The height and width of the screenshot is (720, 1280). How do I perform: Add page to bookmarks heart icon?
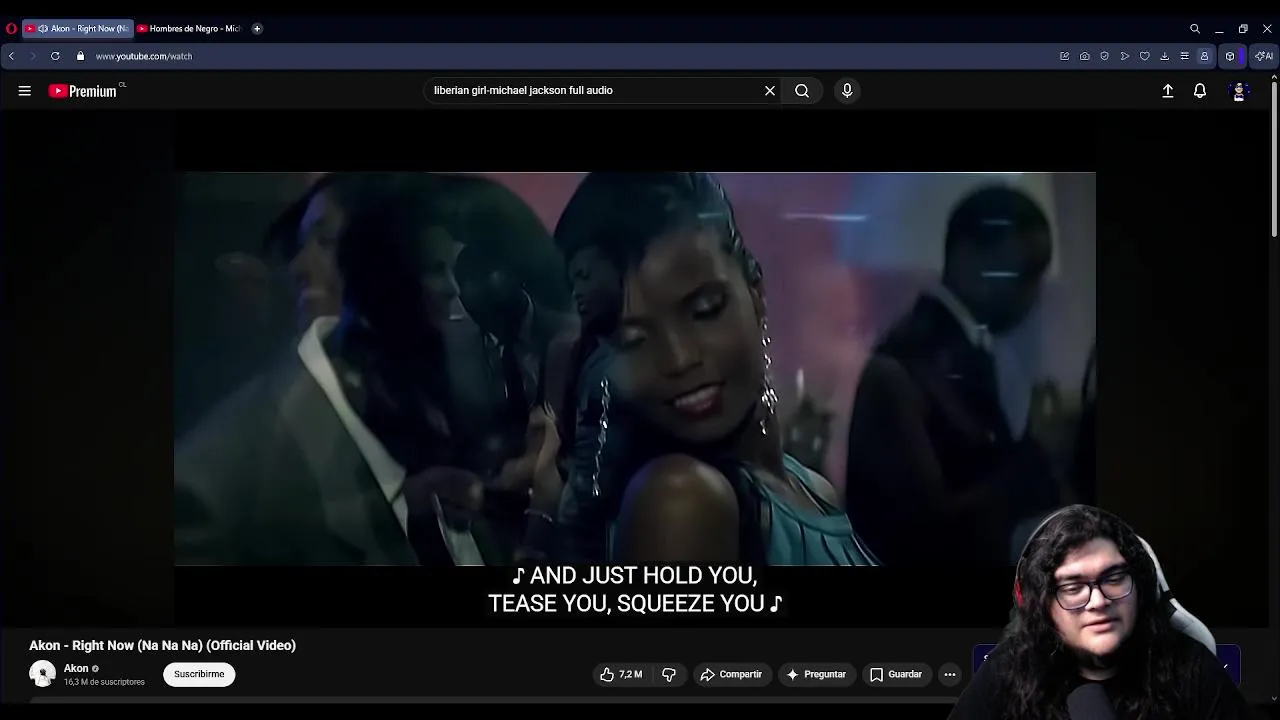1145,56
